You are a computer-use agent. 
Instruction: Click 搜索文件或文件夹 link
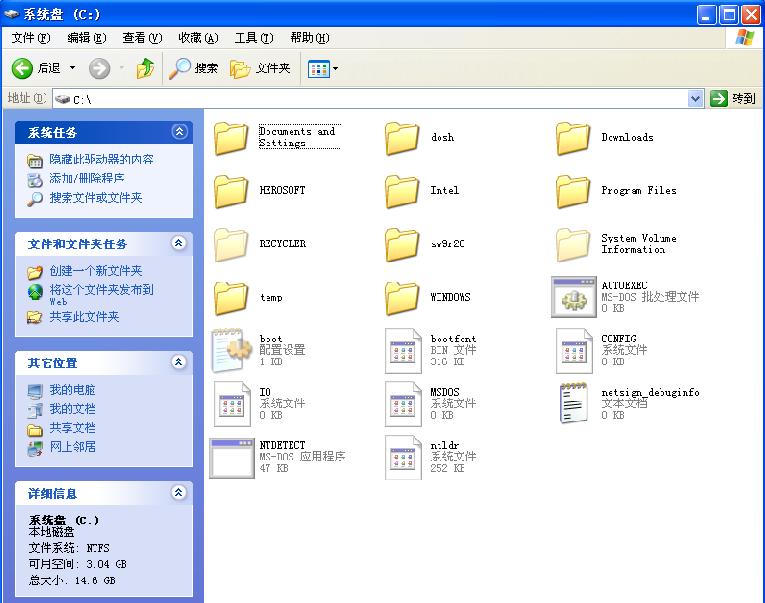click(x=96, y=198)
